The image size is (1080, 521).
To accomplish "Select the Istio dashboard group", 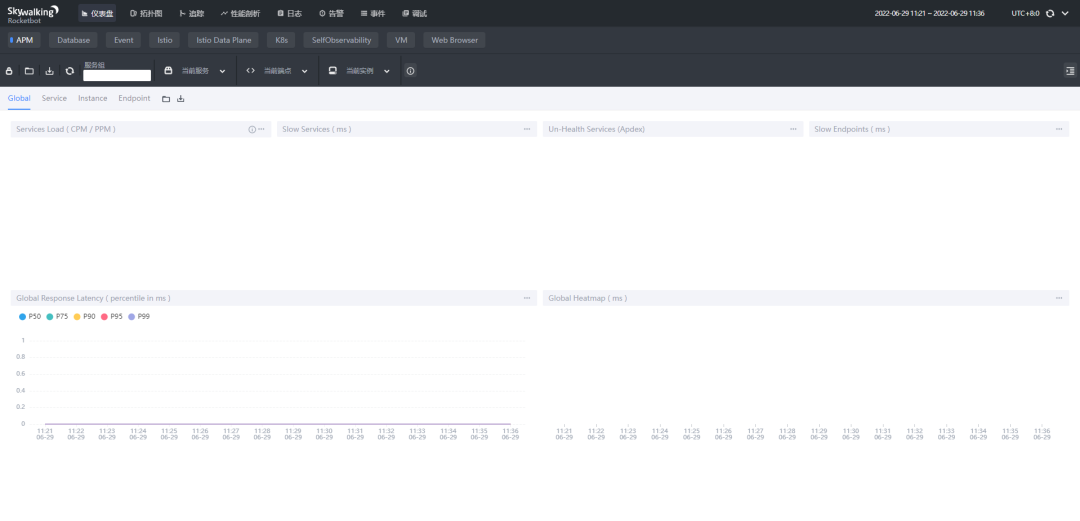I will [165, 40].
